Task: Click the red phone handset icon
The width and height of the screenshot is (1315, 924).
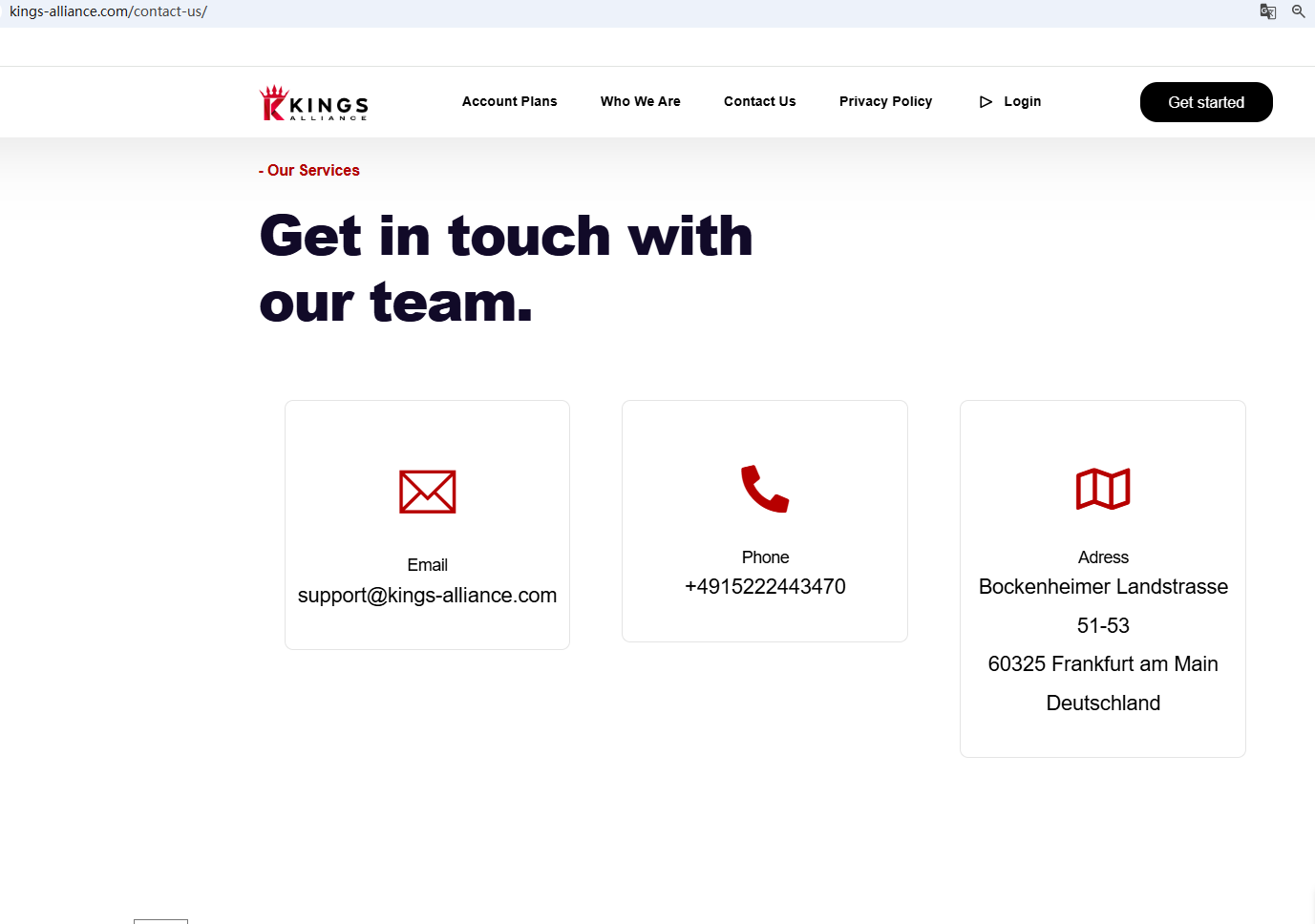Action: coord(765,489)
